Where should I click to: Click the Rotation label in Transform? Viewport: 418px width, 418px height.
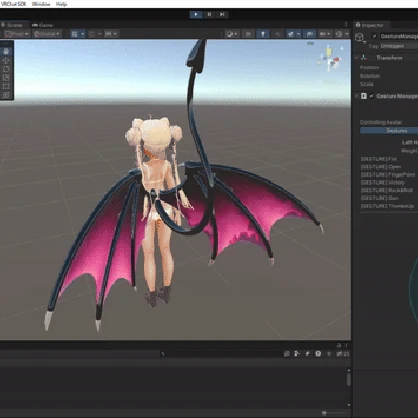pos(370,76)
